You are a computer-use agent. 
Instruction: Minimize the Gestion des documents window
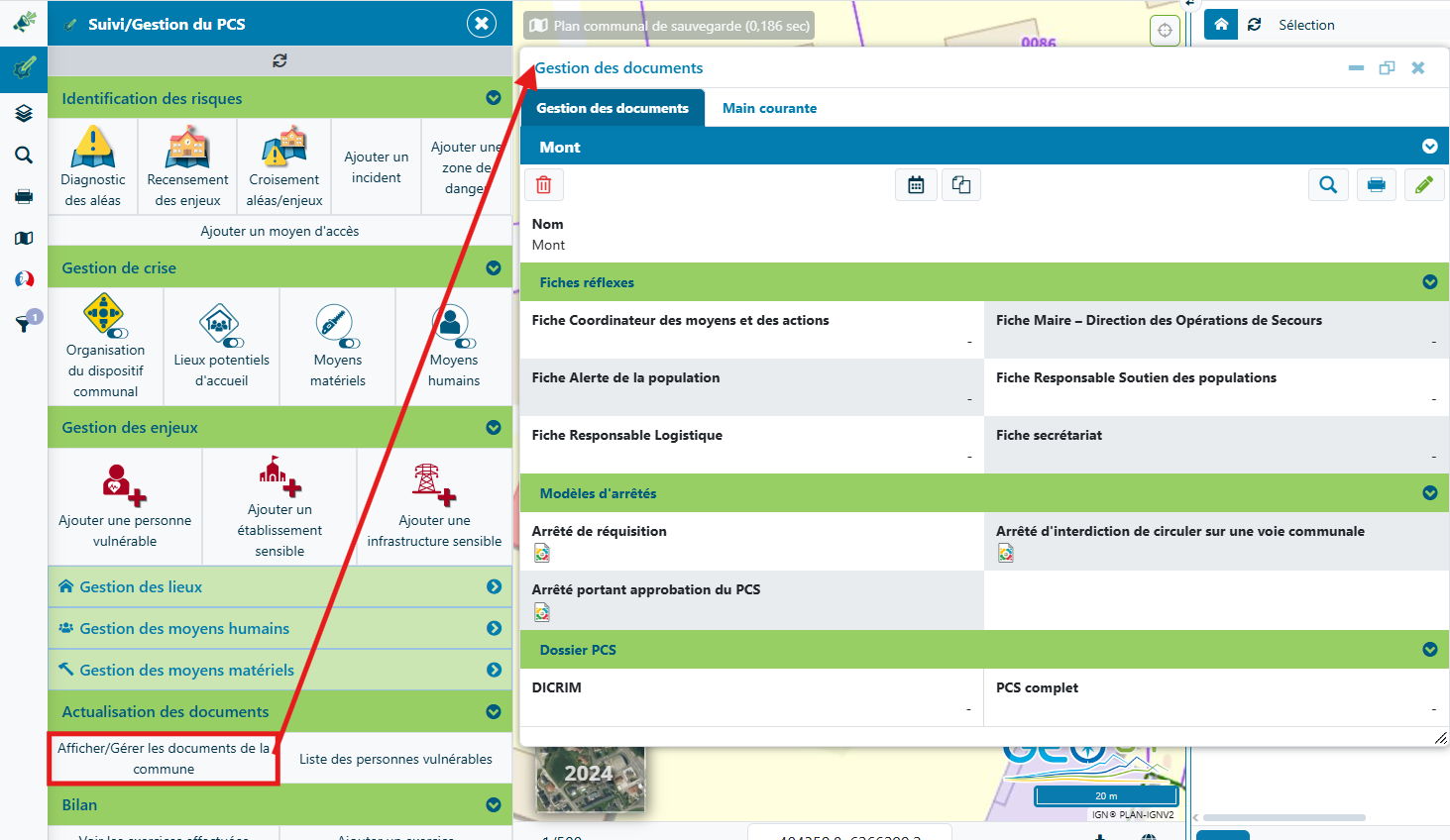[1356, 68]
